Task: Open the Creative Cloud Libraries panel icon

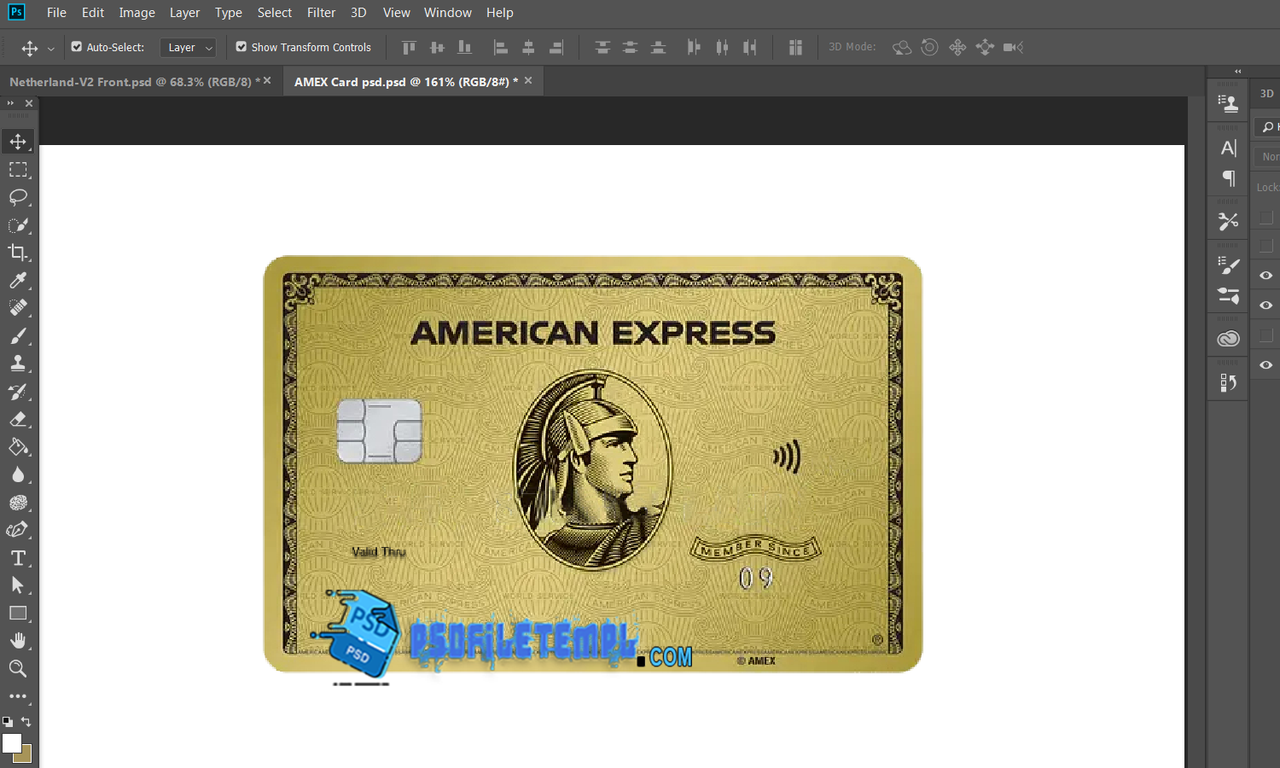Action: 1228,339
